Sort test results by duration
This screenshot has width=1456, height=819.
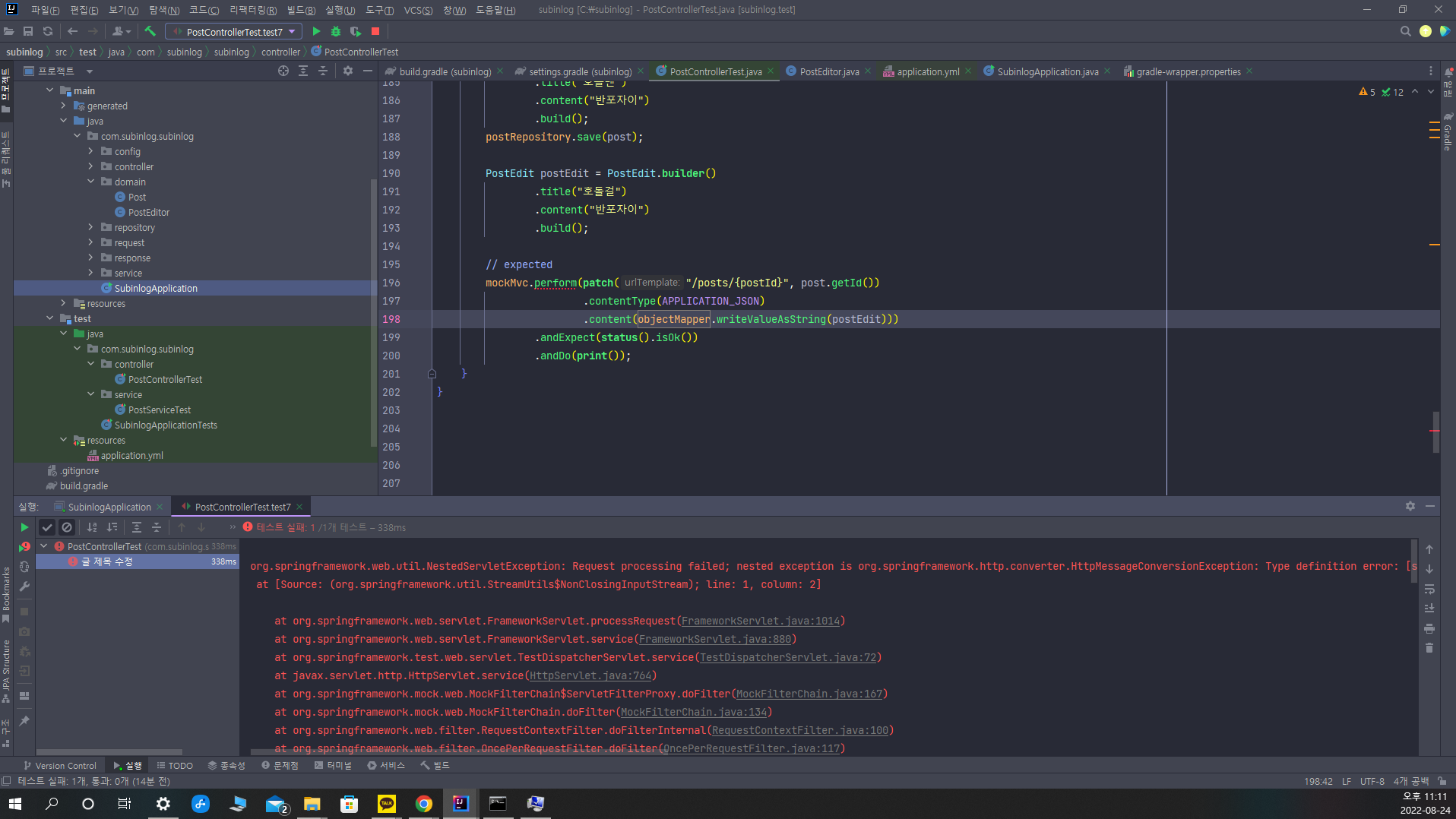(112, 526)
